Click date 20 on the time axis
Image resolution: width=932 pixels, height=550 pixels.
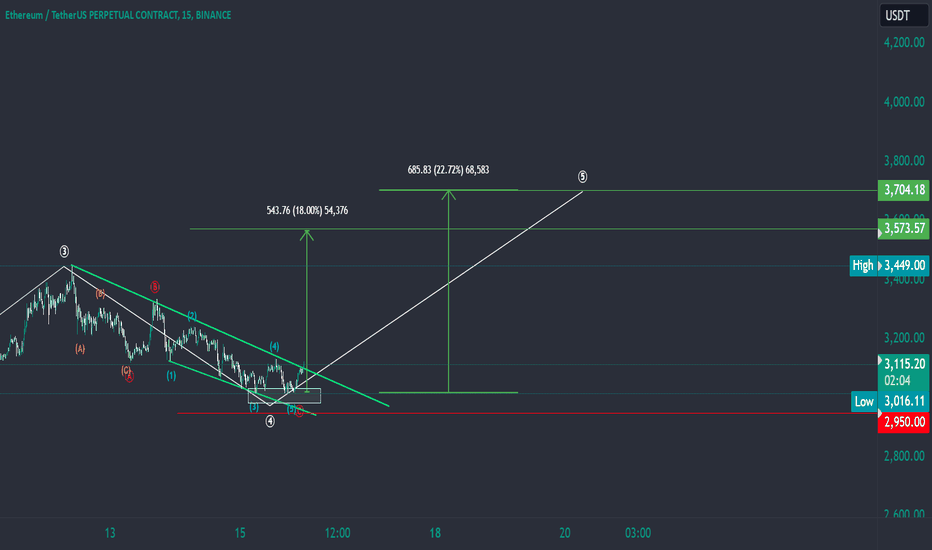click(x=565, y=533)
